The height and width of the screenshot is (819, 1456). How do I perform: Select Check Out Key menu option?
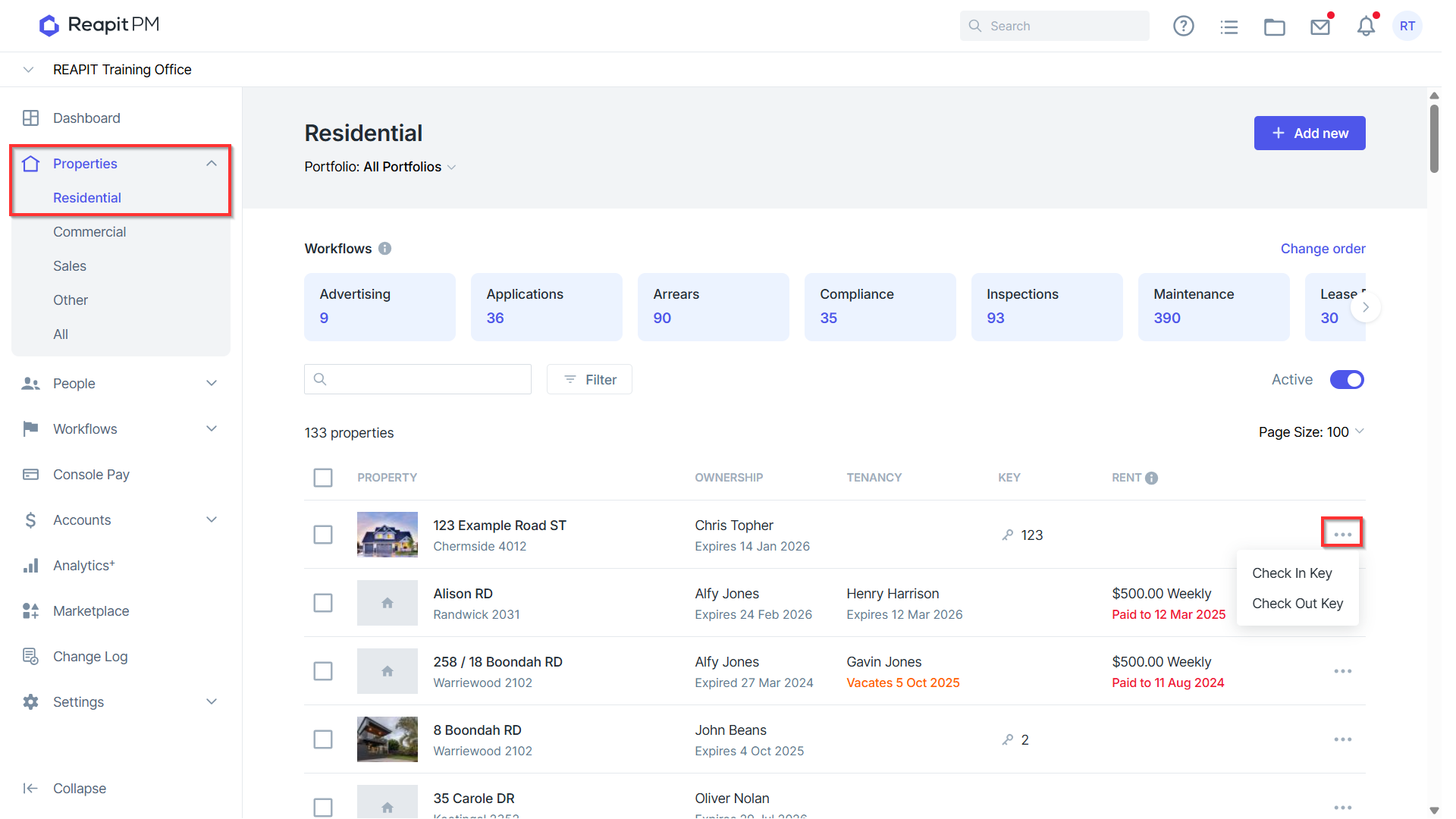click(x=1298, y=604)
